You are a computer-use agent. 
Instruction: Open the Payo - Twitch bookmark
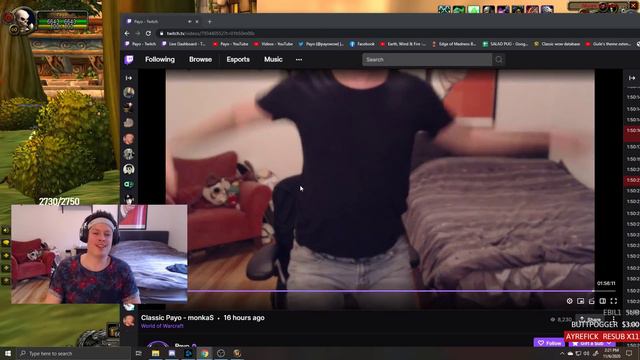coord(140,44)
